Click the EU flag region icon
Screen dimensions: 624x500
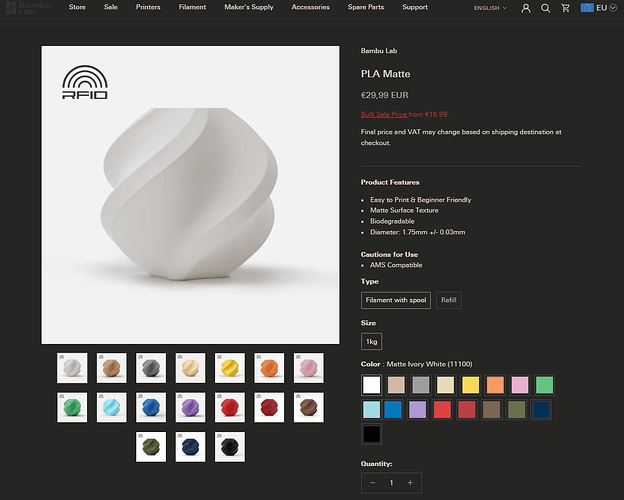click(587, 8)
